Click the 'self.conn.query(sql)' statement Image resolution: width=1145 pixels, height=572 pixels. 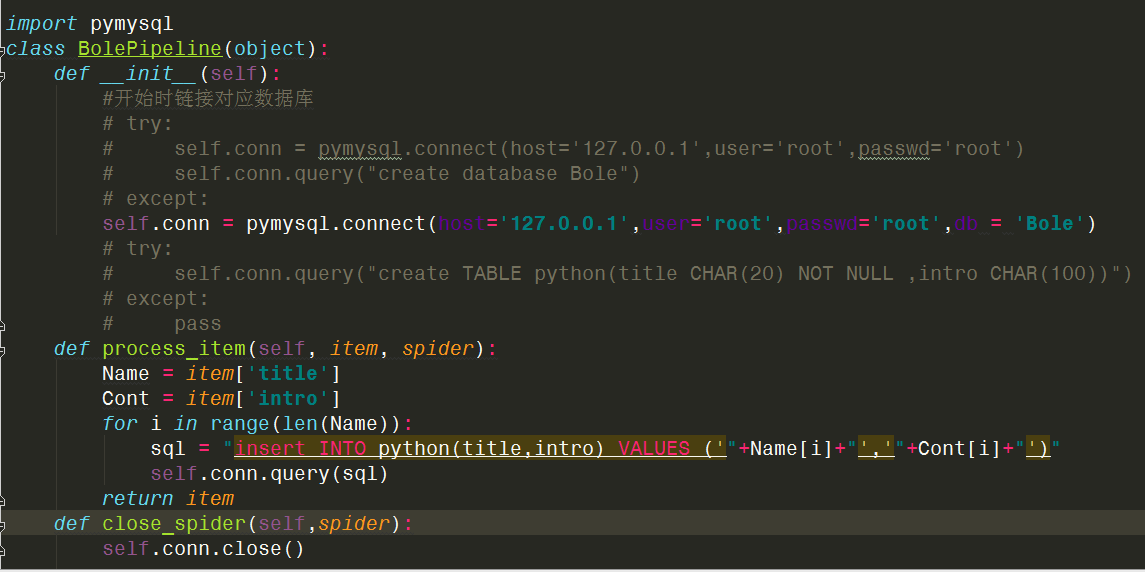(269, 474)
